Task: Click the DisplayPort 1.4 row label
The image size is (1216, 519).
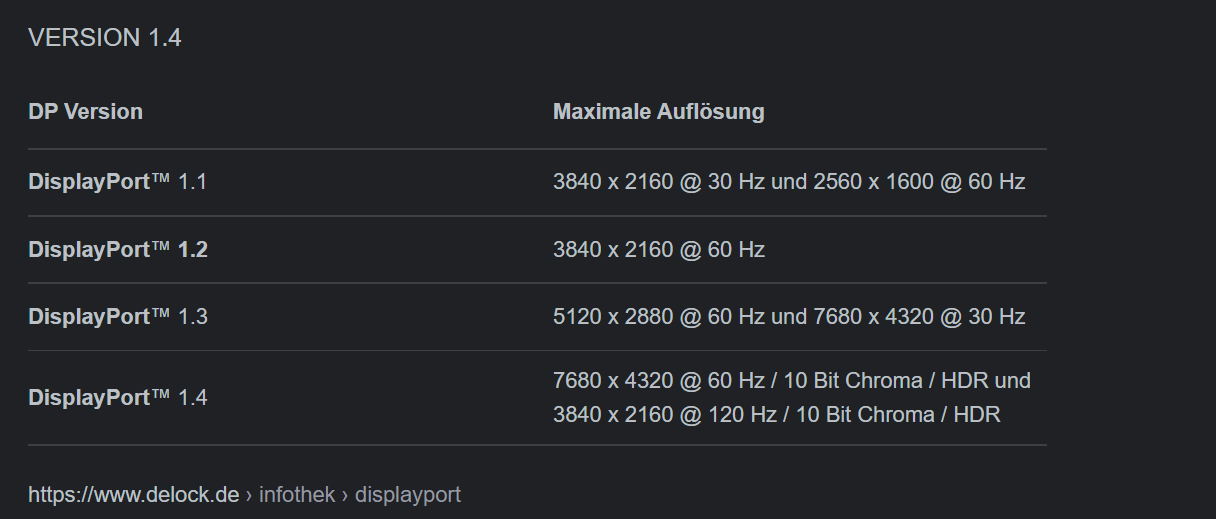Action: pos(118,397)
